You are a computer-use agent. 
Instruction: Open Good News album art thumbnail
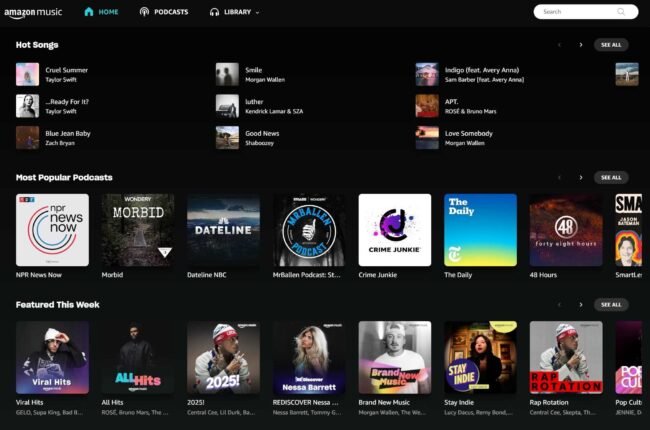click(227, 137)
